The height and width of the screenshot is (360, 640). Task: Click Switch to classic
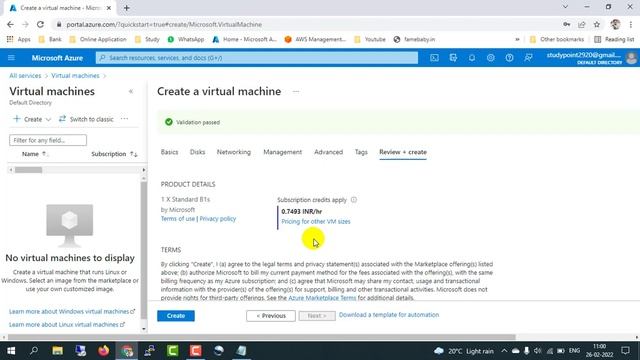click(86, 119)
